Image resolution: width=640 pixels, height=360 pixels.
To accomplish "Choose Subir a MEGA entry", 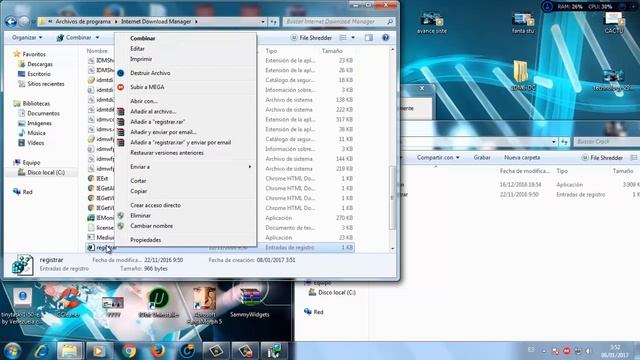I will pos(147,87).
